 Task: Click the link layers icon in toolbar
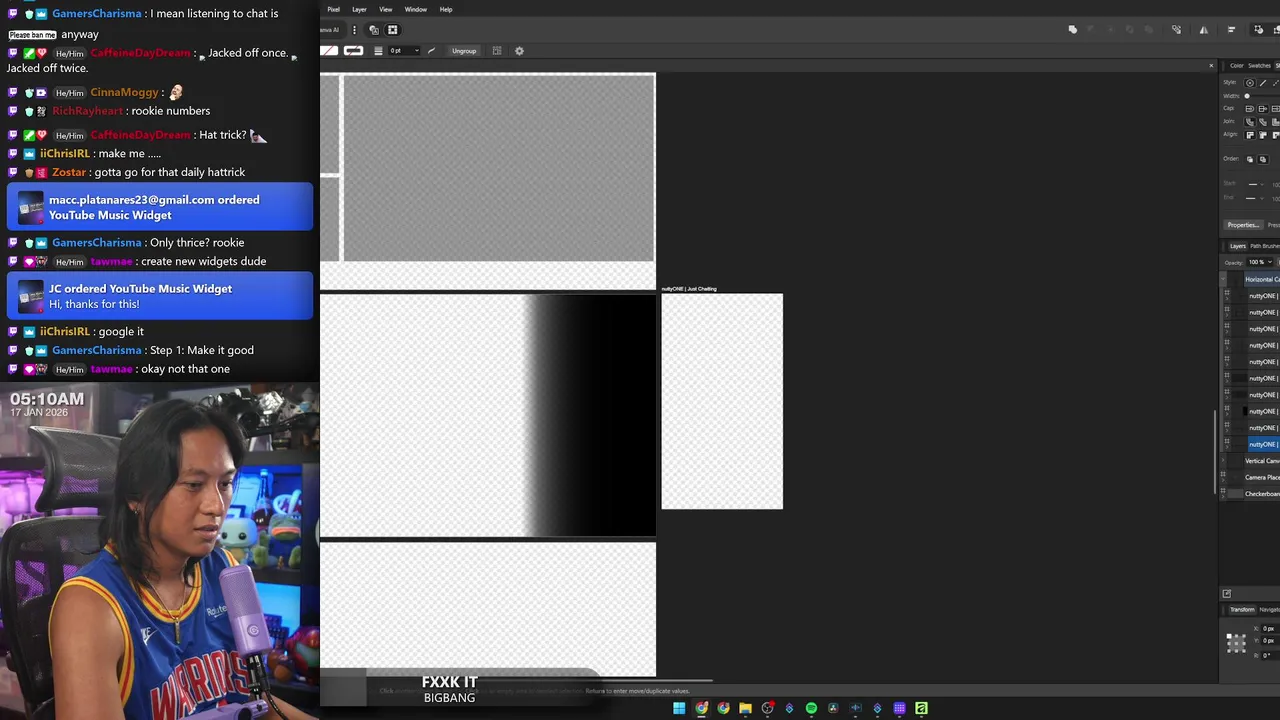[x=1176, y=30]
